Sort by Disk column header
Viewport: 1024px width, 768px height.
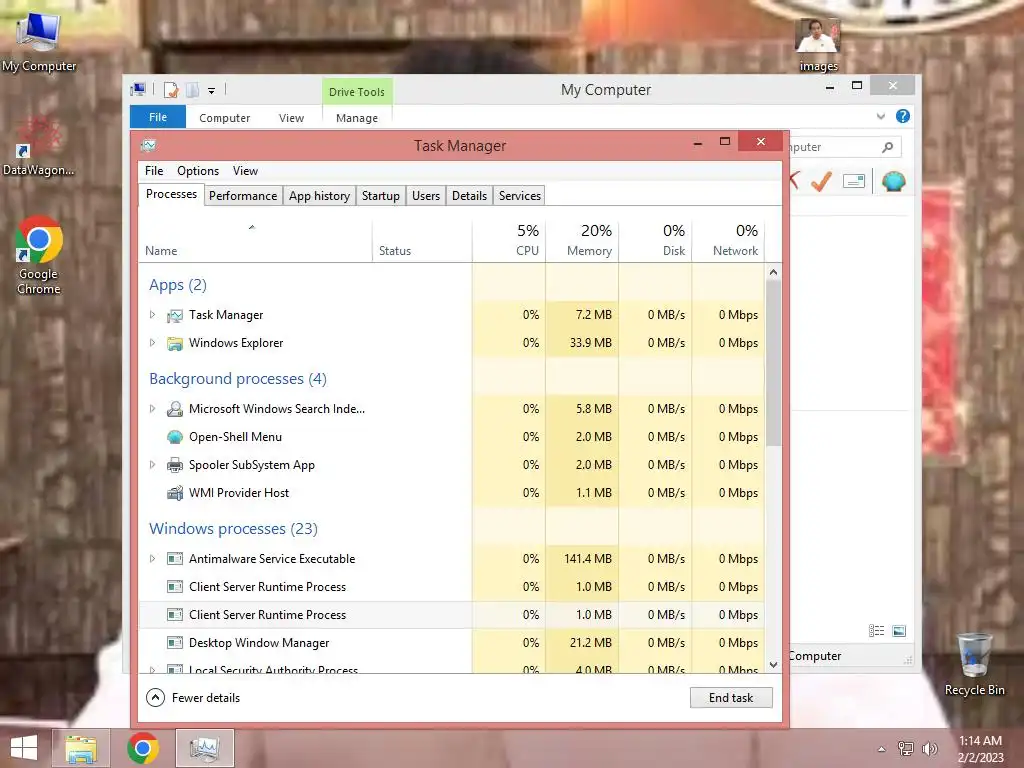point(656,240)
